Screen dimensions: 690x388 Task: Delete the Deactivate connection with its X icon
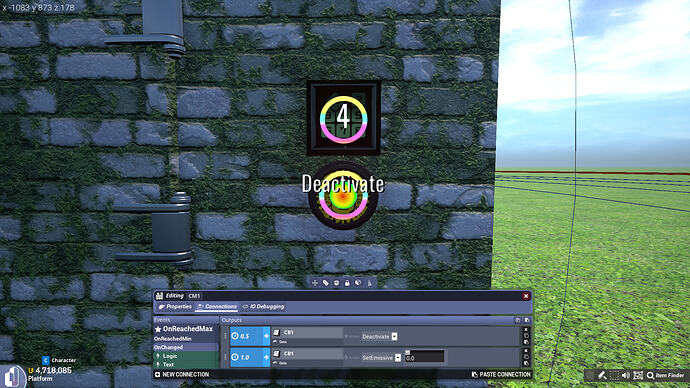(526, 329)
